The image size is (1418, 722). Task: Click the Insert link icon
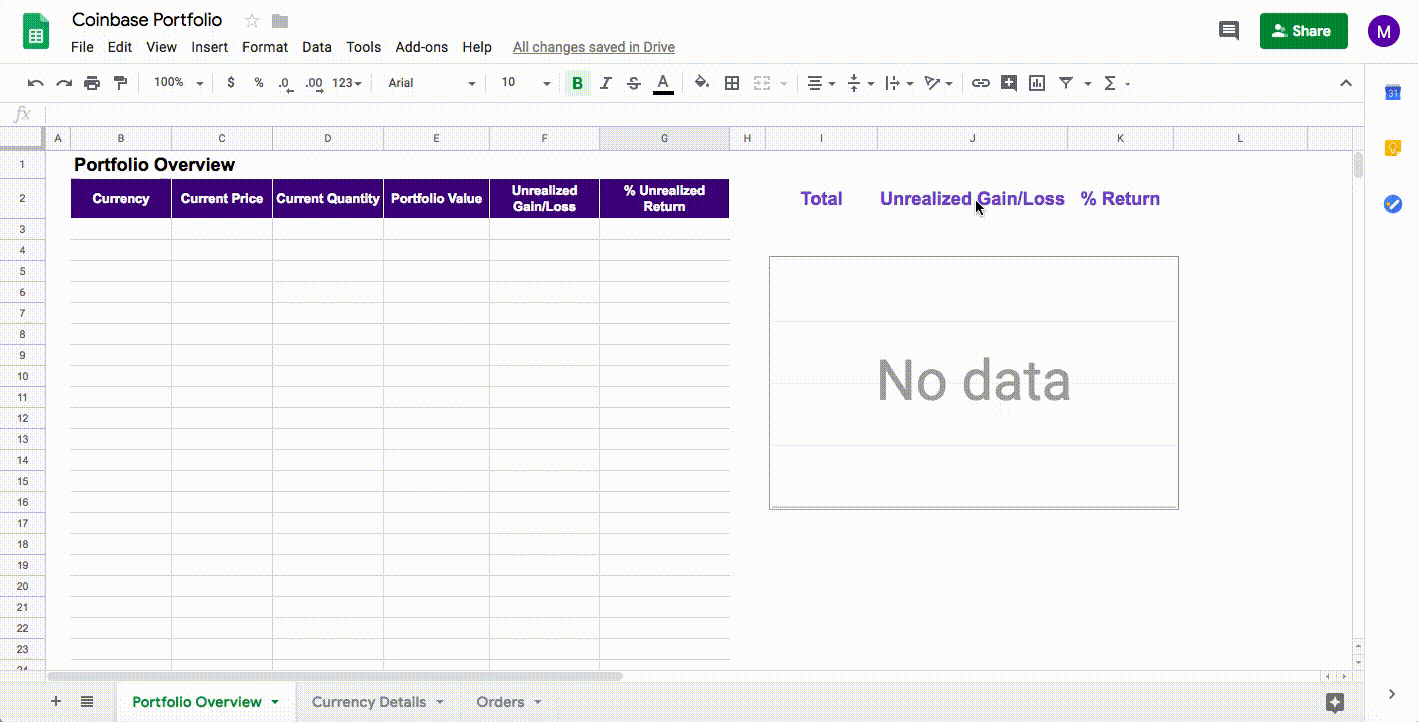click(981, 83)
